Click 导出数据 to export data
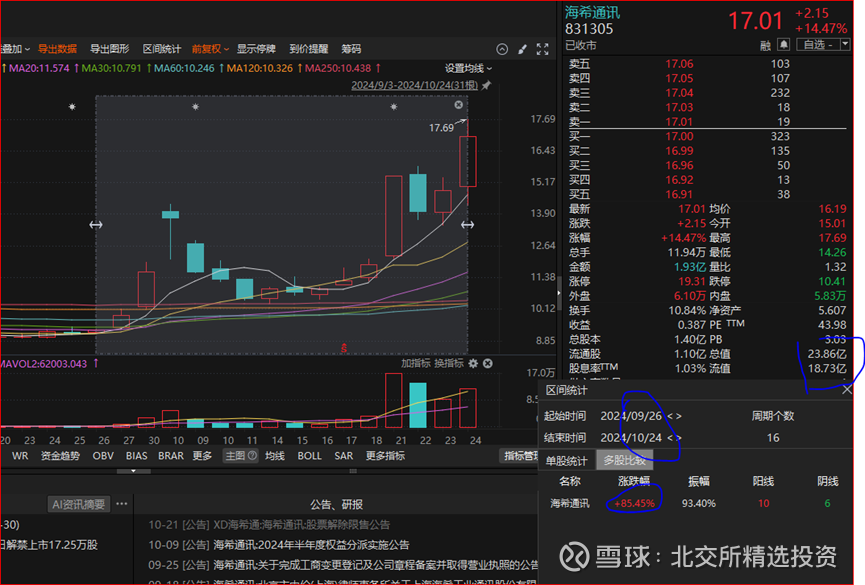 (57, 49)
